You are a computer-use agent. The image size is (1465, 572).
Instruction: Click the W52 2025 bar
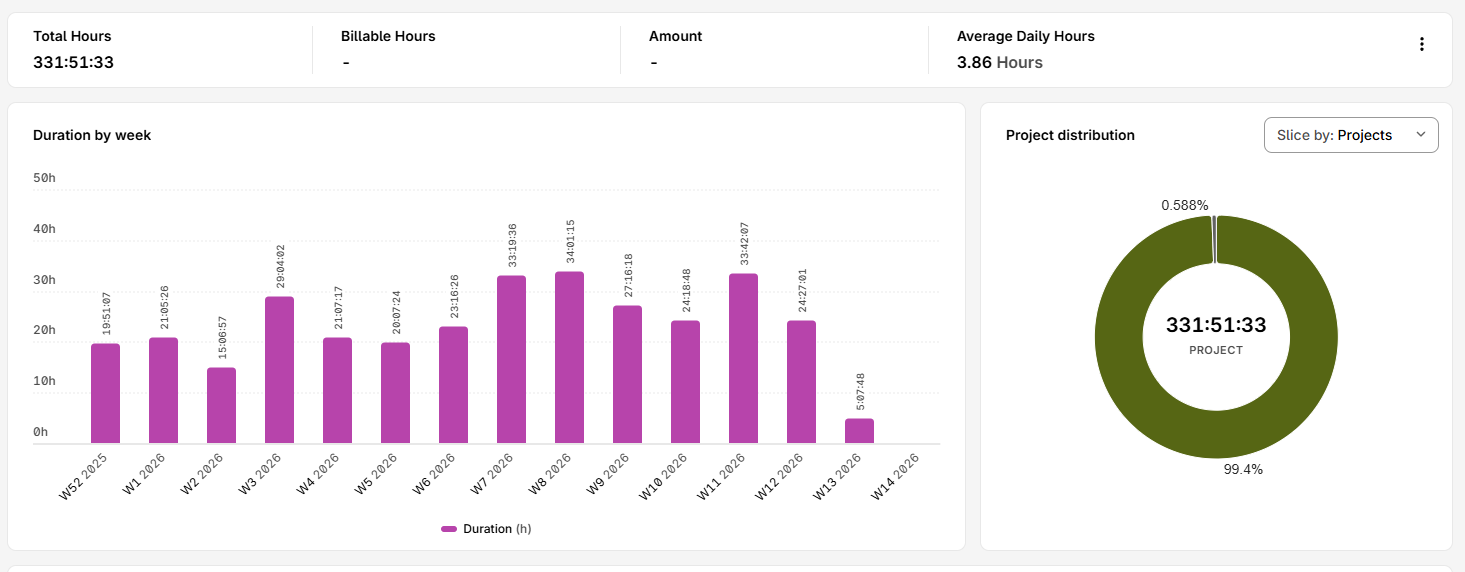coord(105,394)
